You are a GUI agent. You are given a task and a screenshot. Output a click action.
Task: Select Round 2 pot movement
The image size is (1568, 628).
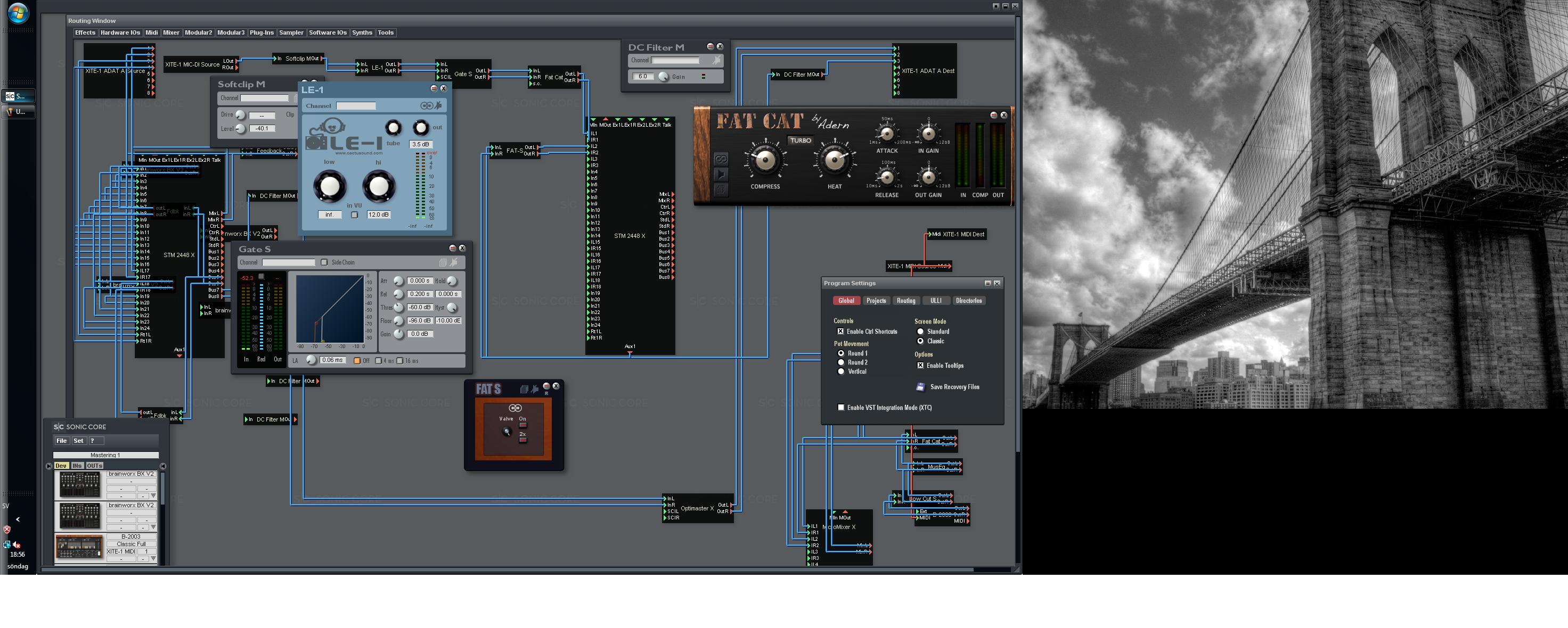pos(841,362)
